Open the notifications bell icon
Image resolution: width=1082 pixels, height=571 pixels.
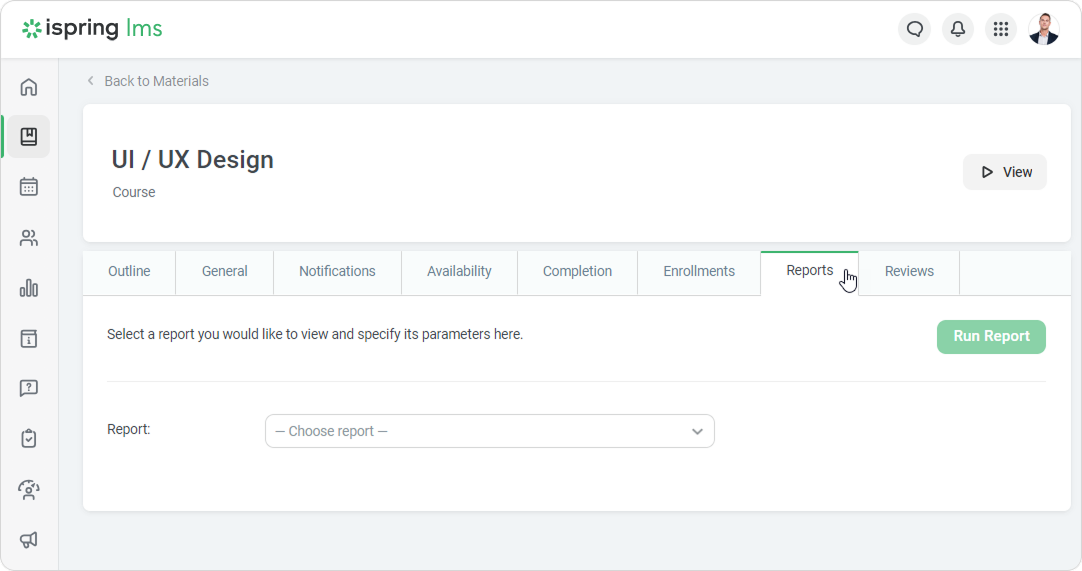point(957,29)
